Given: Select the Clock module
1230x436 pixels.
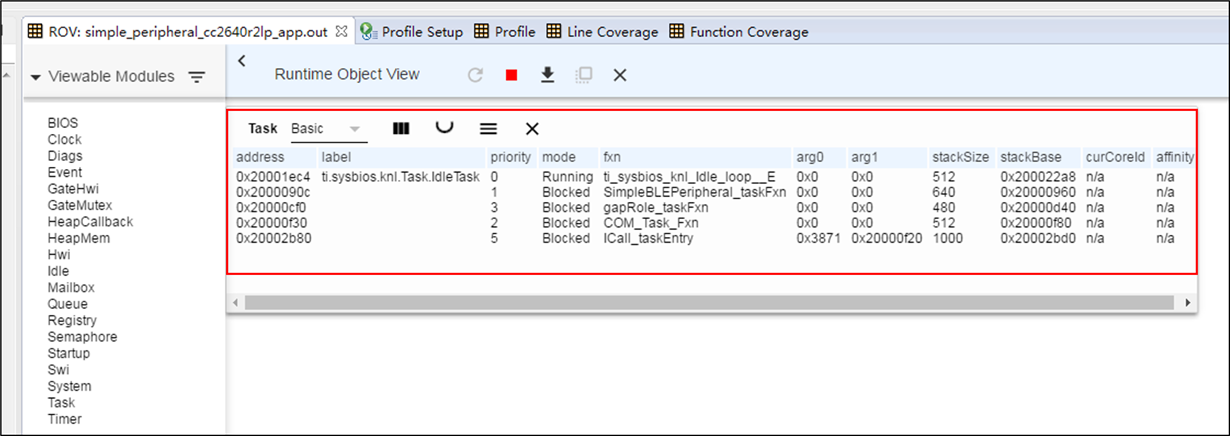Looking at the screenshot, I should [x=65, y=139].
